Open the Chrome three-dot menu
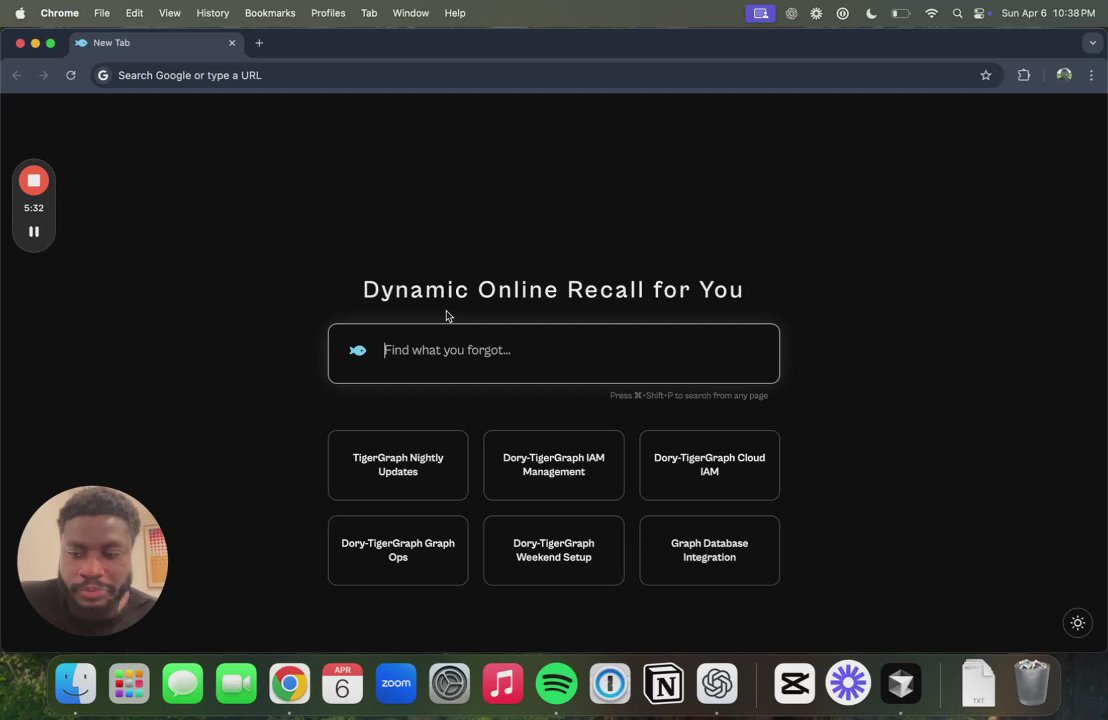1108x720 pixels. [x=1091, y=75]
